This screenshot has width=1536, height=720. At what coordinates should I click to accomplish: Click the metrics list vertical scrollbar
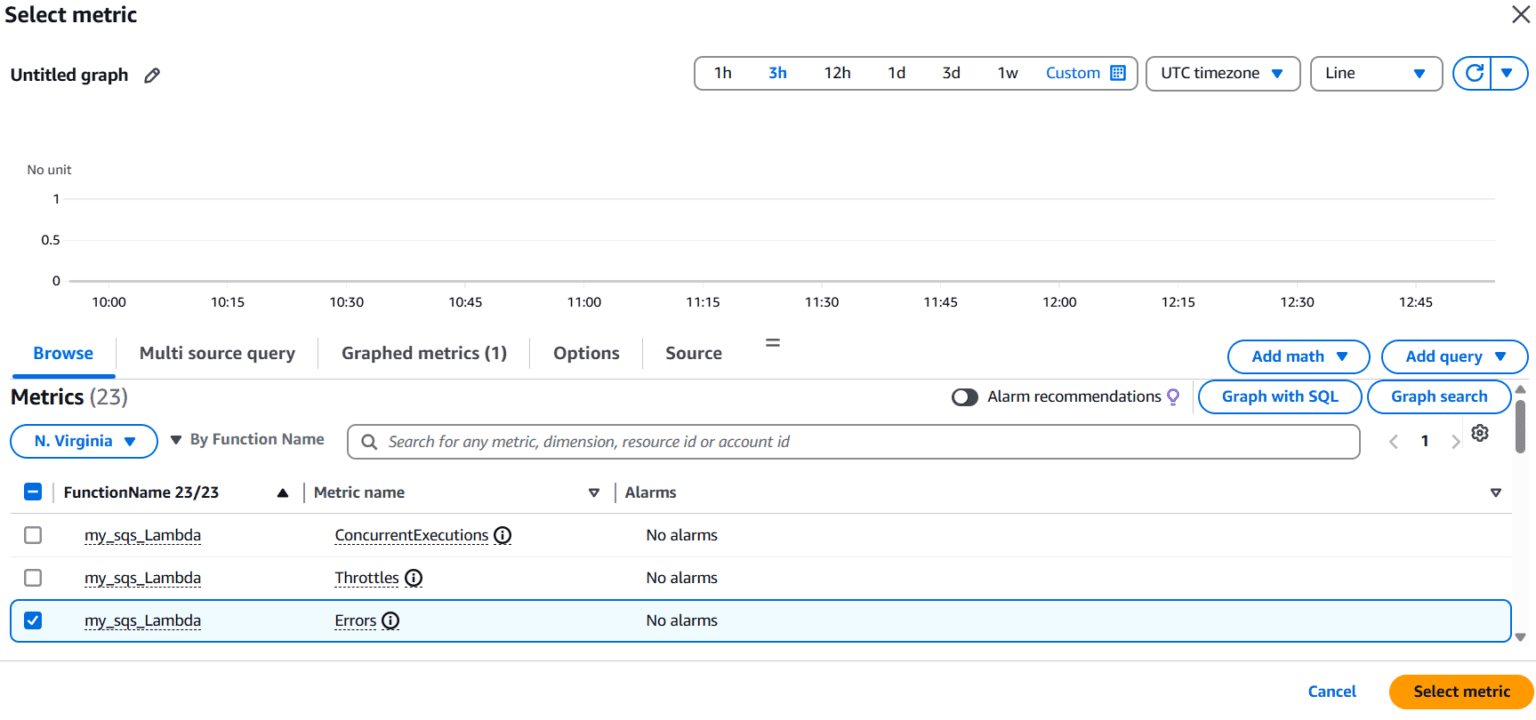point(1521,426)
